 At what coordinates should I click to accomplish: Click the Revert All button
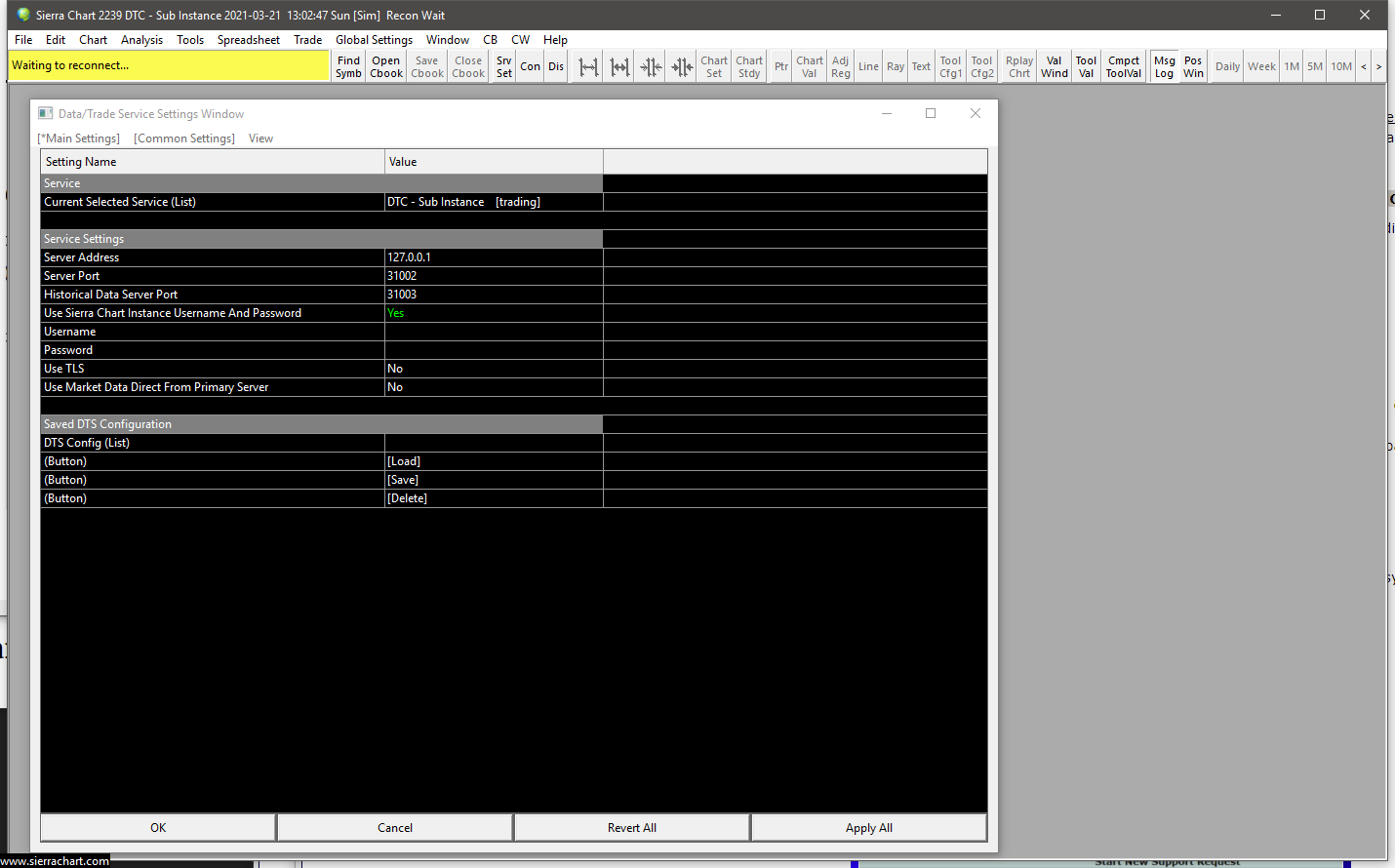632,828
